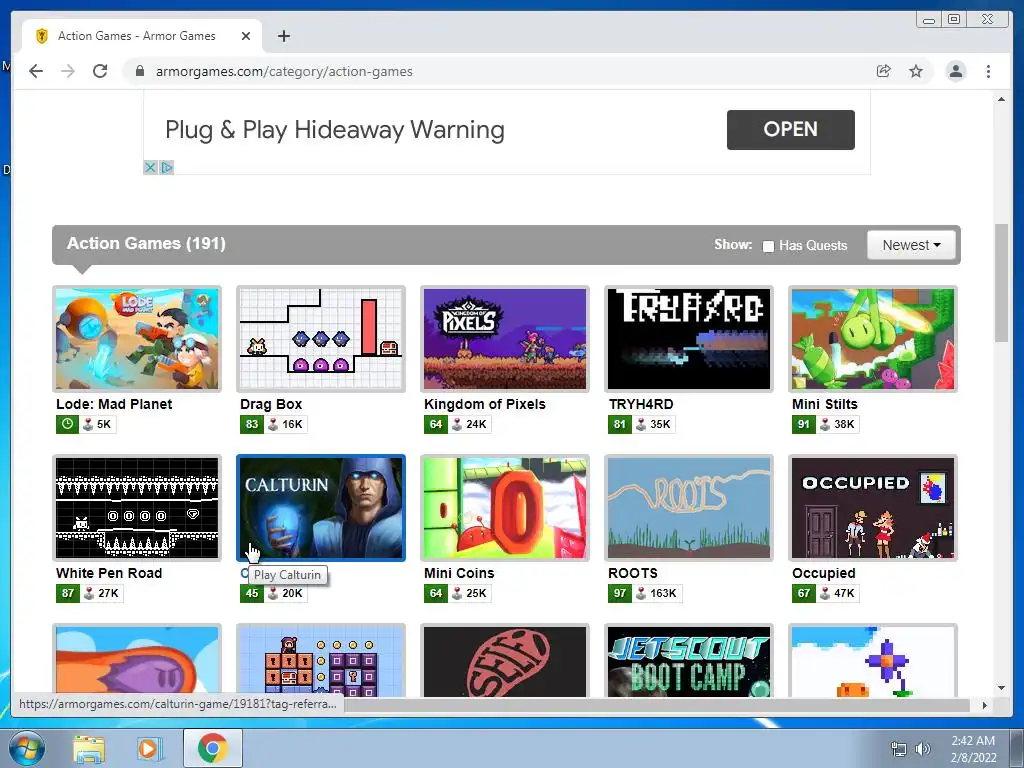Click Calturin rating badge 45

251,594
